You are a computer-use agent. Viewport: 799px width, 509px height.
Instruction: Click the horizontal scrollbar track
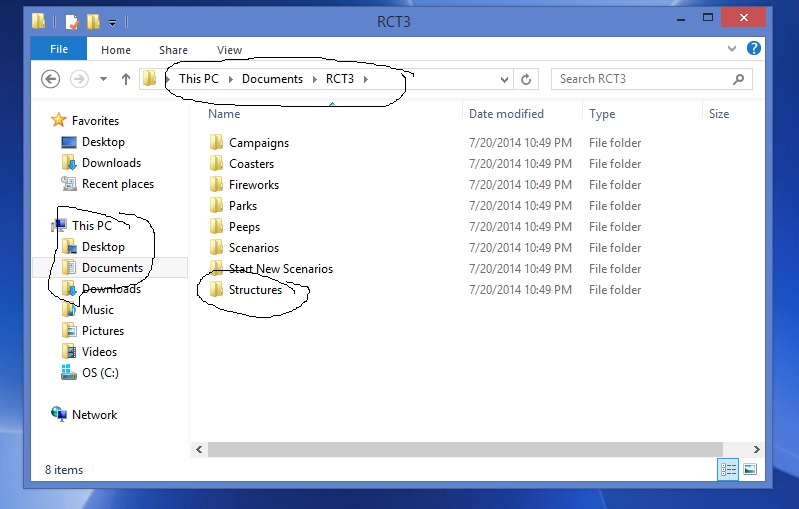(x=480, y=449)
